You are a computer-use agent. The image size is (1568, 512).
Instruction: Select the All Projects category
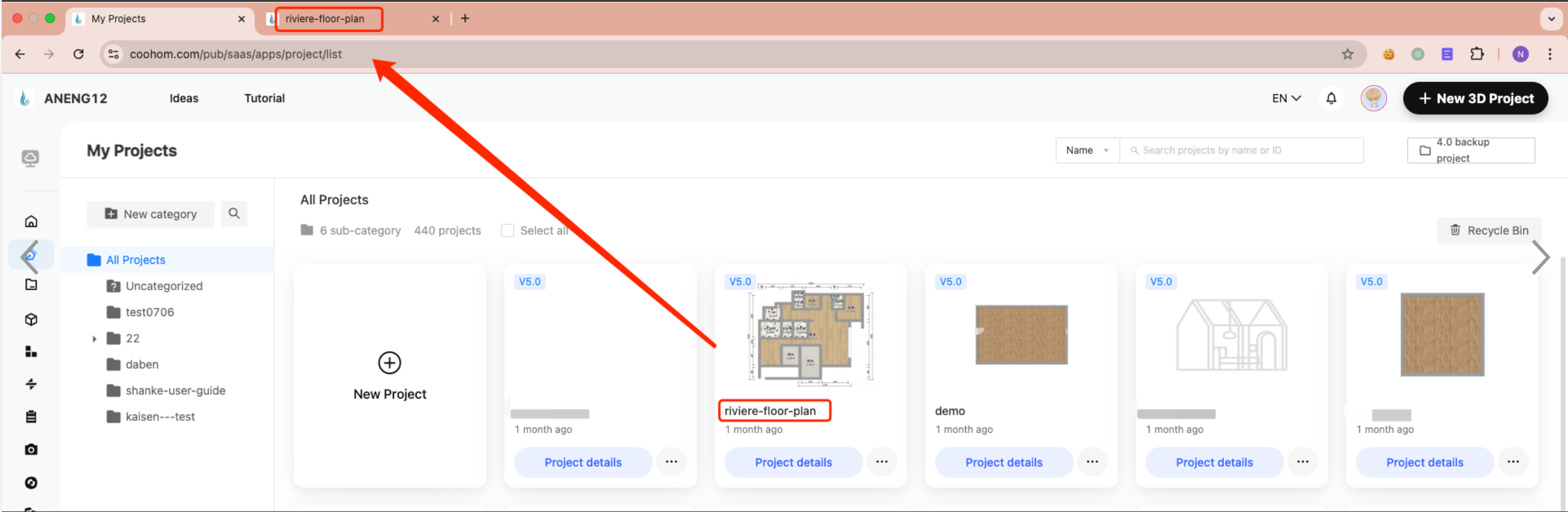(167, 260)
